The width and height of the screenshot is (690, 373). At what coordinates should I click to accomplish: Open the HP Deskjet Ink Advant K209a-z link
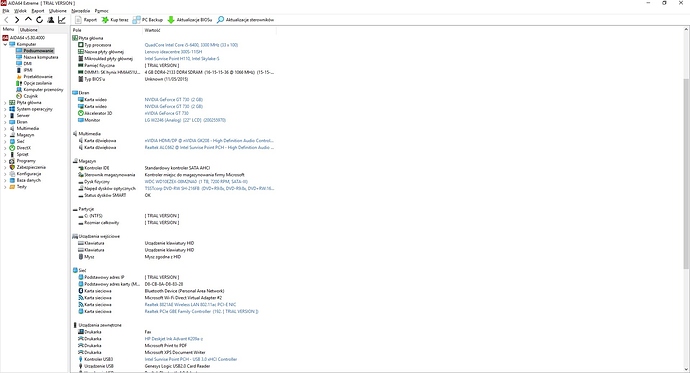click(x=173, y=339)
